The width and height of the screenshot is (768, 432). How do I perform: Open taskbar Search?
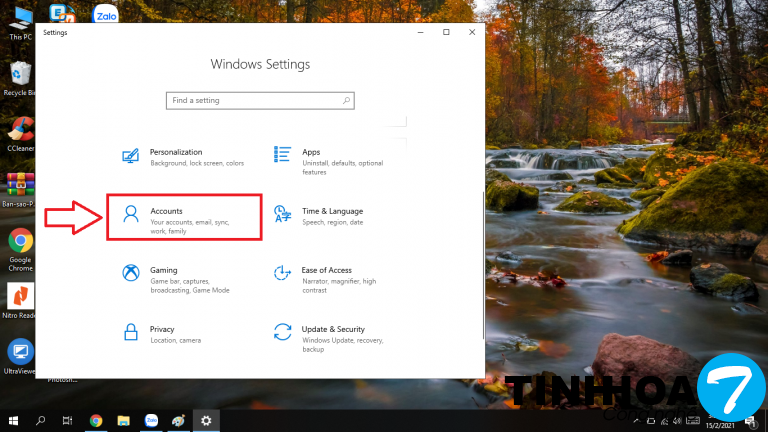point(41,421)
